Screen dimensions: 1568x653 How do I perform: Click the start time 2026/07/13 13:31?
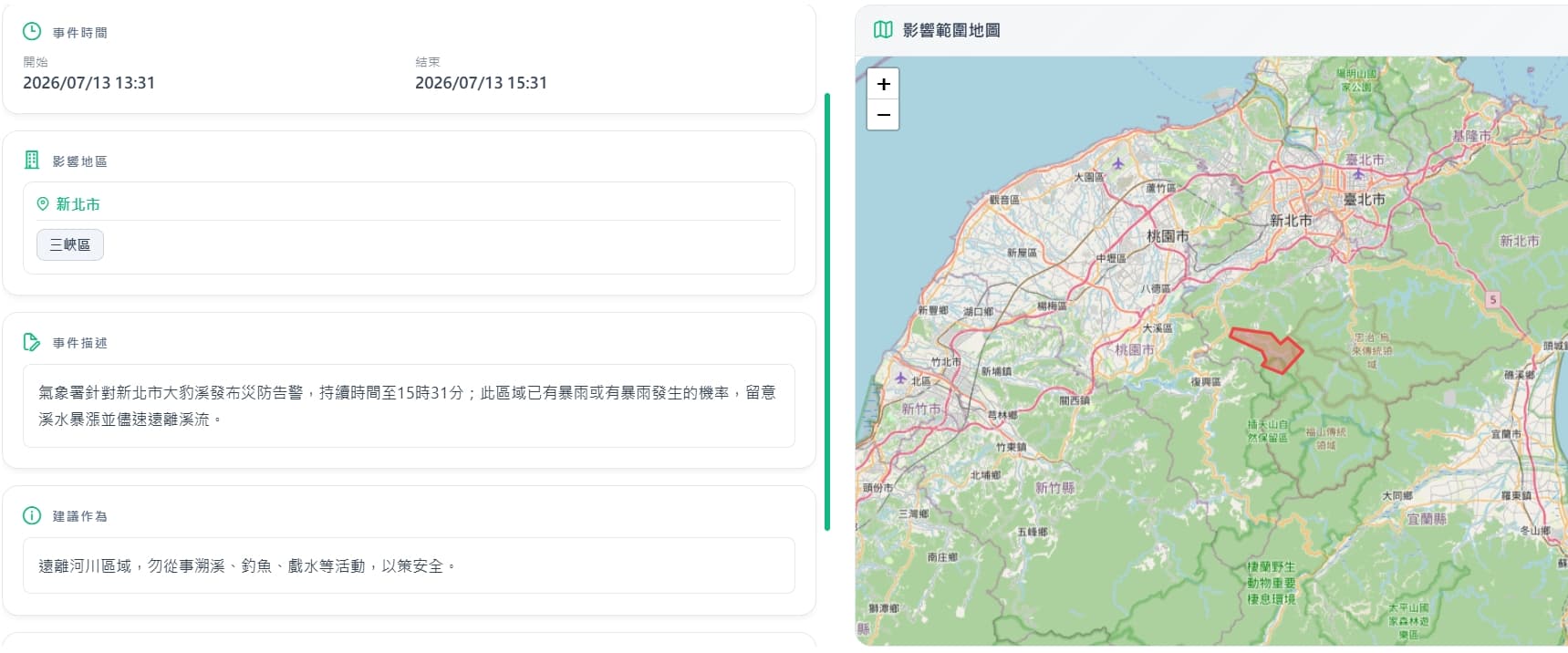click(88, 82)
